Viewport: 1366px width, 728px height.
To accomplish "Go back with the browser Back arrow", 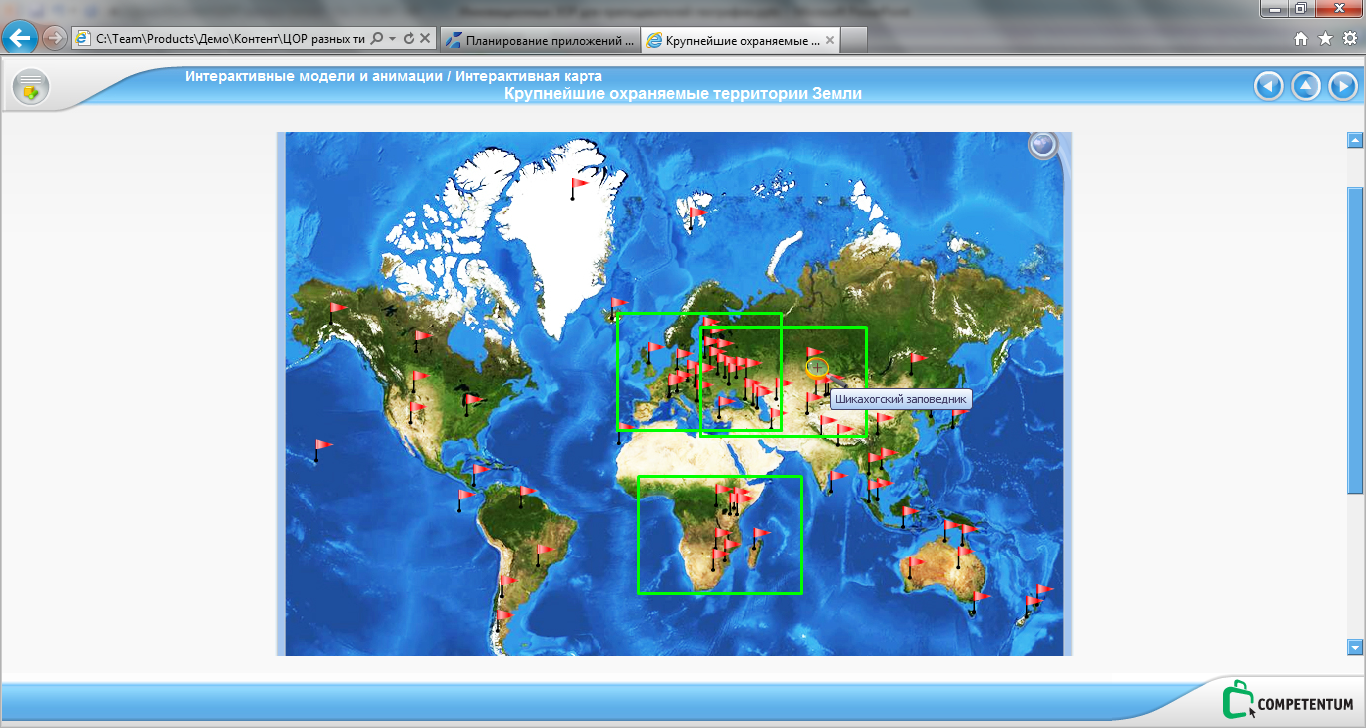I will (x=20, y=39).
